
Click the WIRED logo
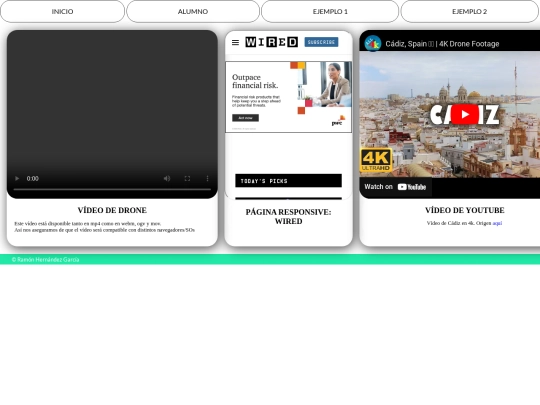[271, 42]
